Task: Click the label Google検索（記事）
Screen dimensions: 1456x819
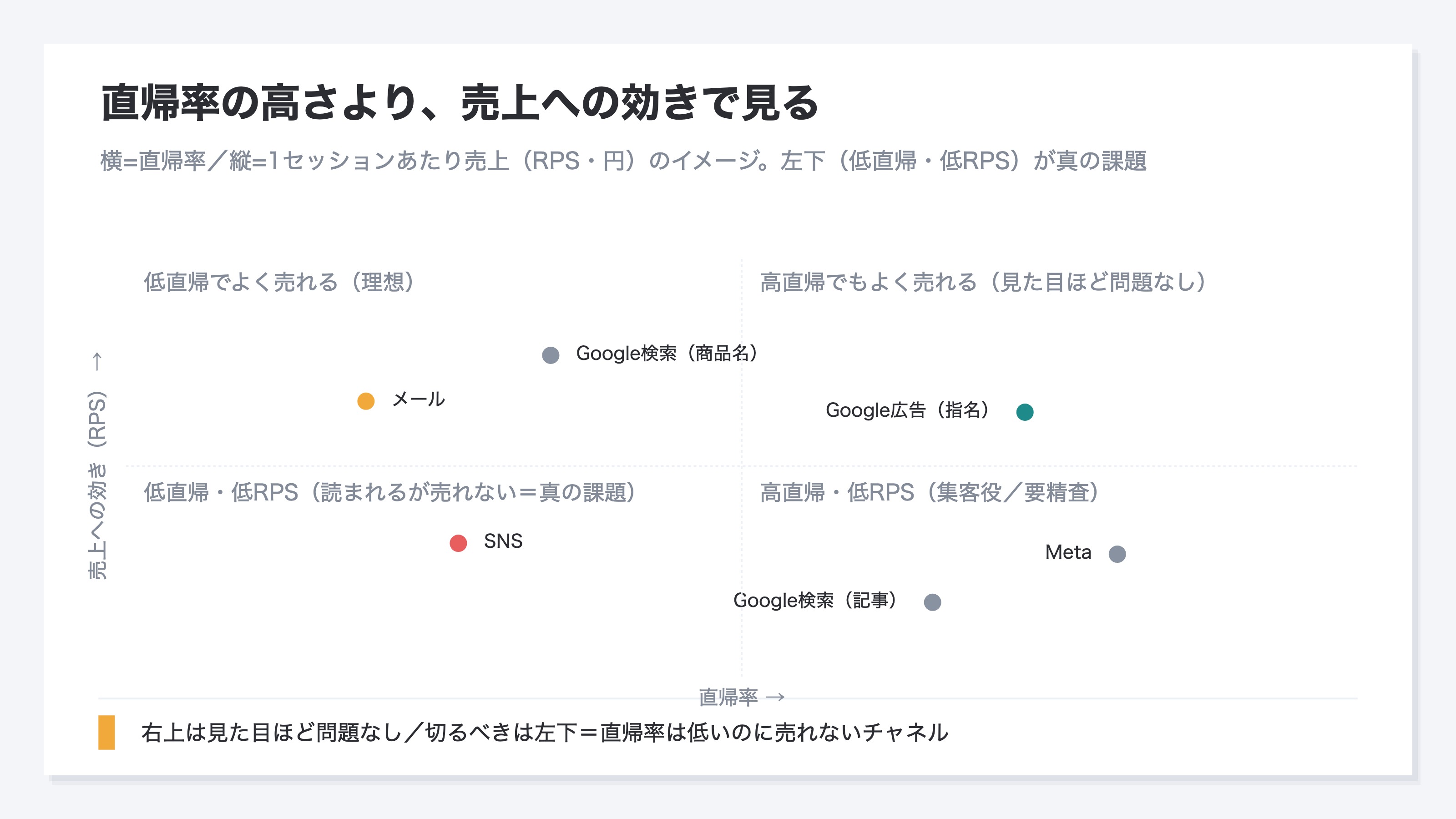Action: [816, 600]
